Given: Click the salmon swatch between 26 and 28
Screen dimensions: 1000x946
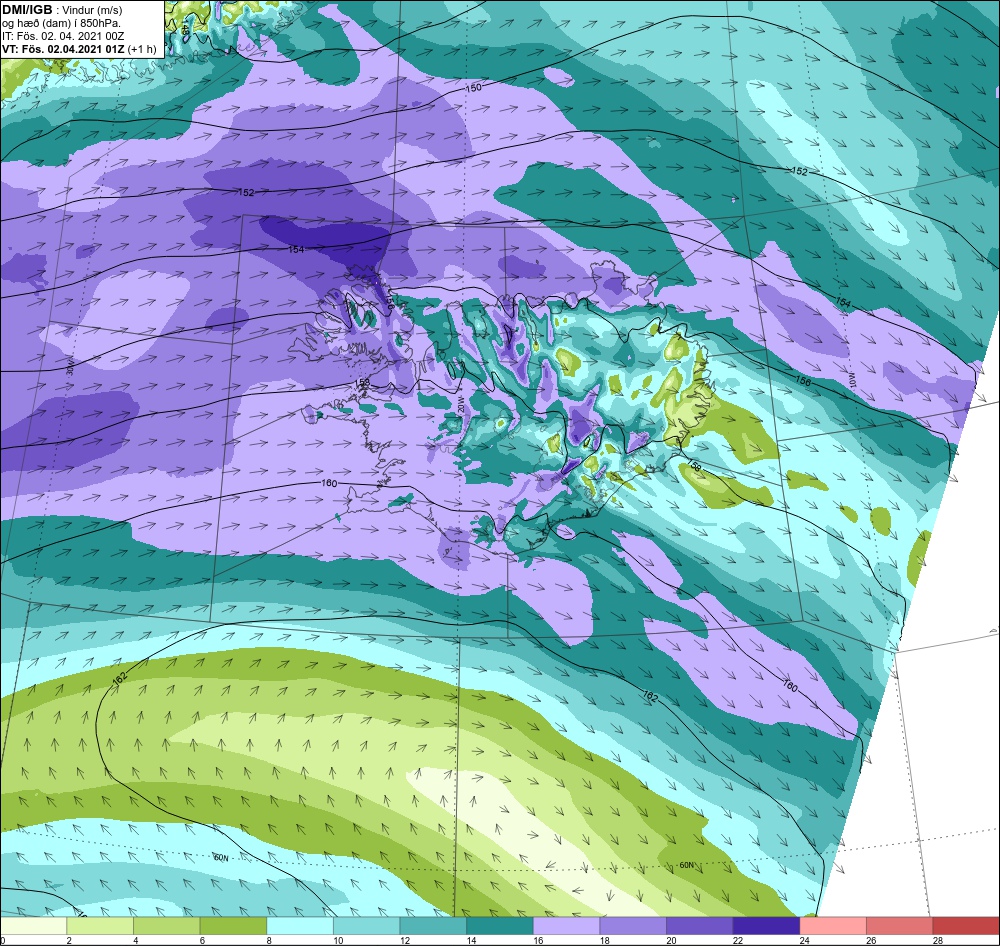Looking at the screenshot, I should click(x=899, y=925).
